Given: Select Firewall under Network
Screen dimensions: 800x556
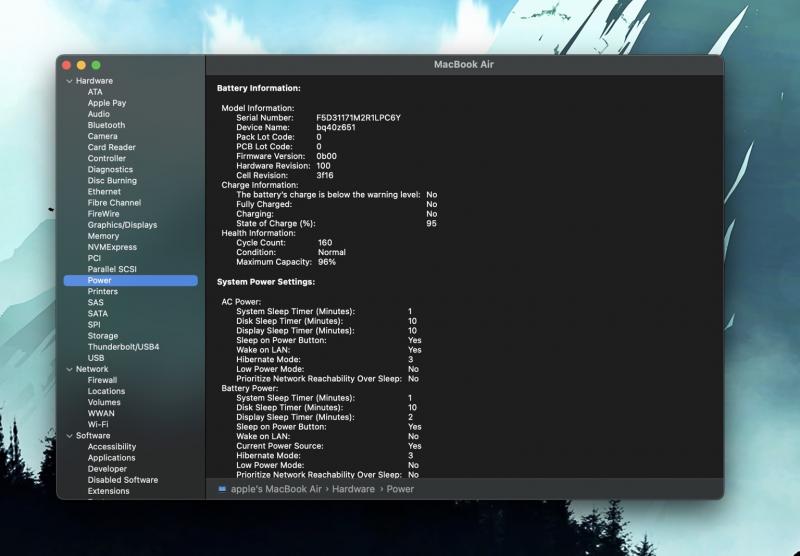Looking at the screenshot, I should pyautogui.click(x=102, y=381).
